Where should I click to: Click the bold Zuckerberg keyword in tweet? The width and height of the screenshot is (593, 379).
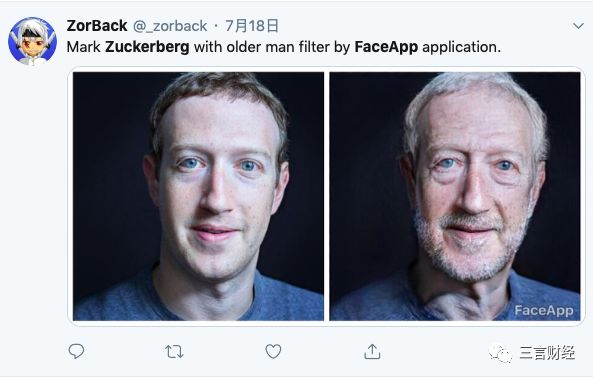pyautogui.click(x=147, y=47)
